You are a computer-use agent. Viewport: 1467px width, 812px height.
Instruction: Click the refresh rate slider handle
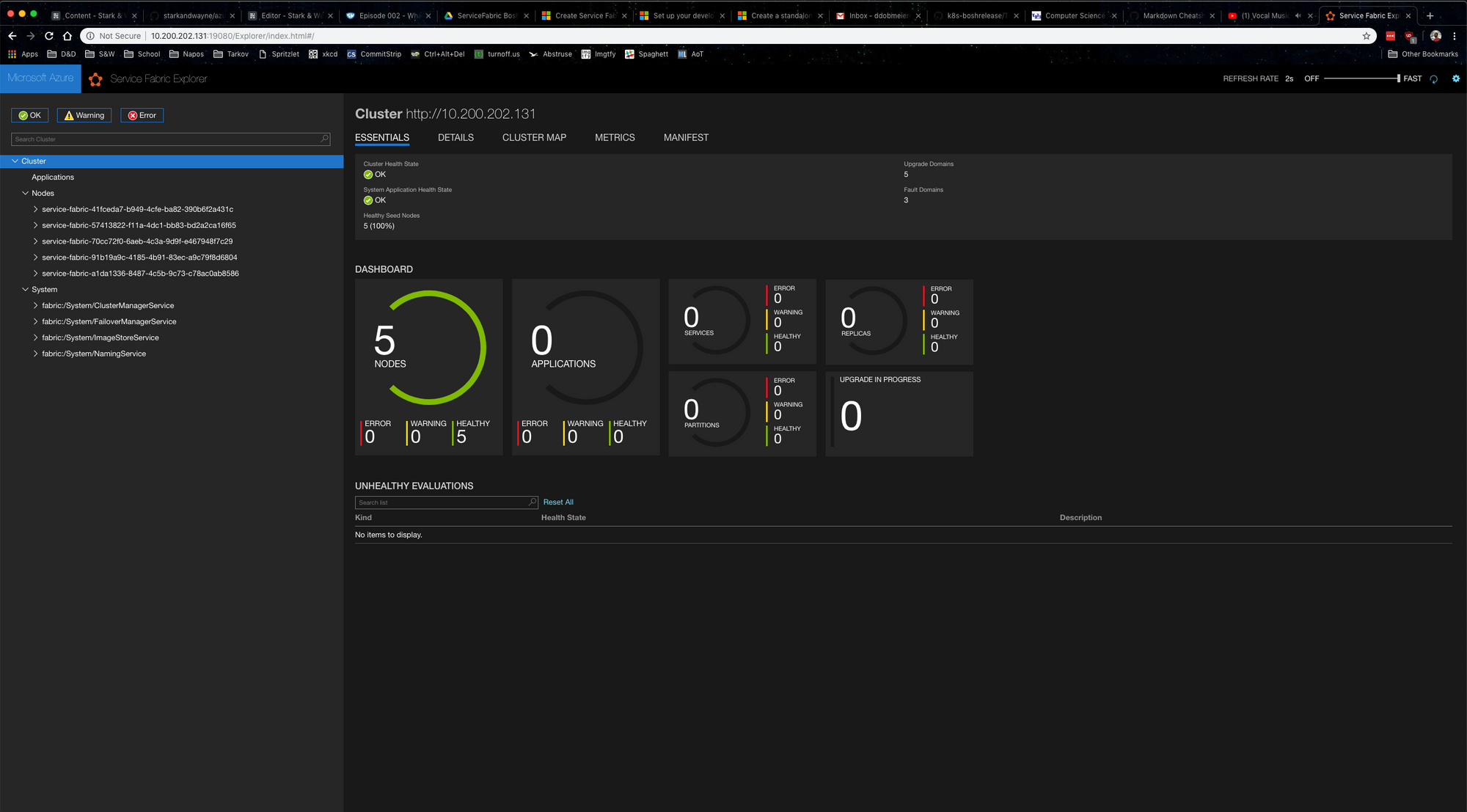[x=1398, y=78]
